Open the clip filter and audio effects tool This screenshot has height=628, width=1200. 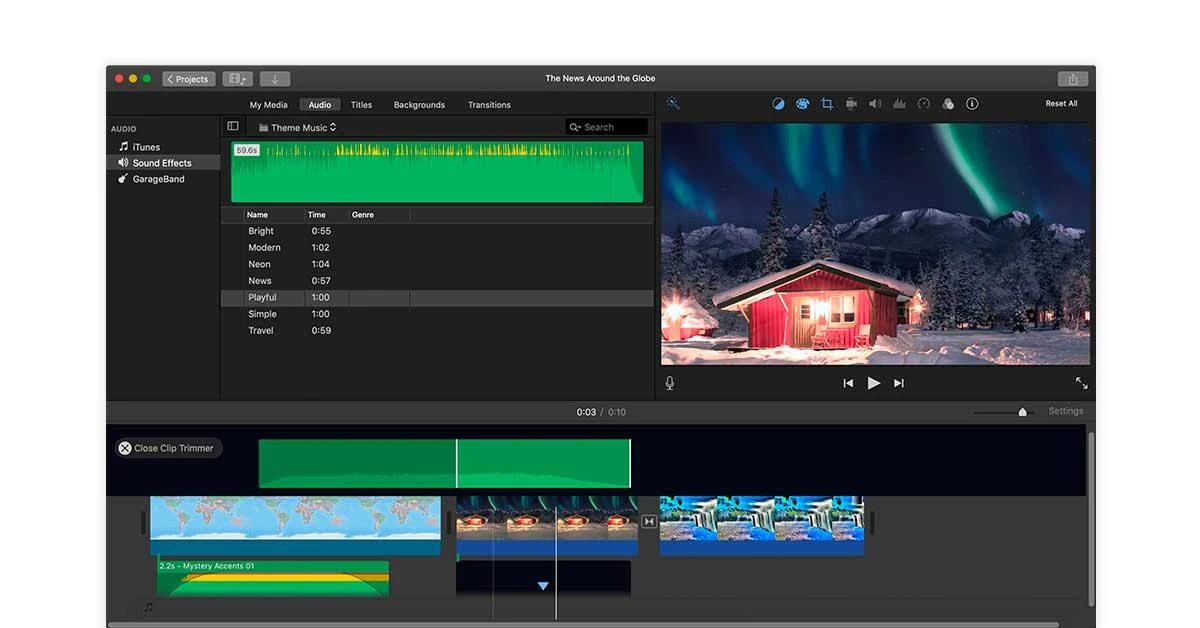coord(948,104)
